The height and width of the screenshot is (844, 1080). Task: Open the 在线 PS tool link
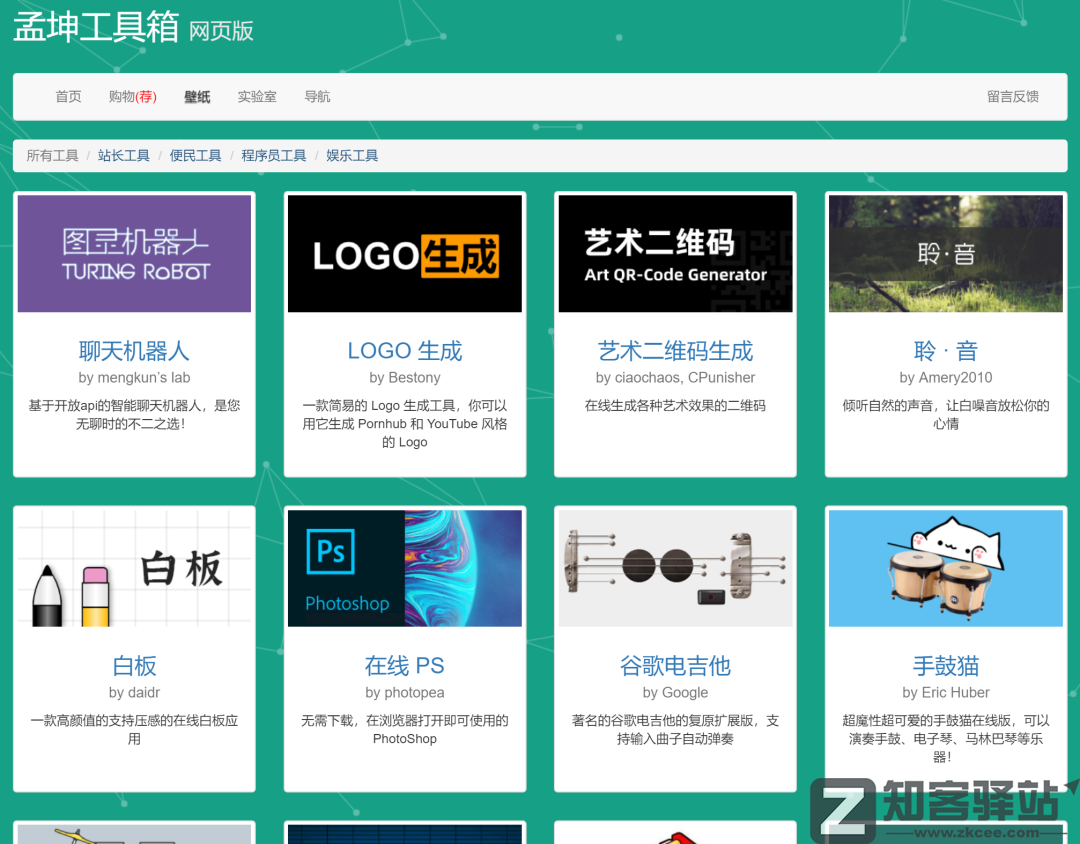(x=404, y=665)
